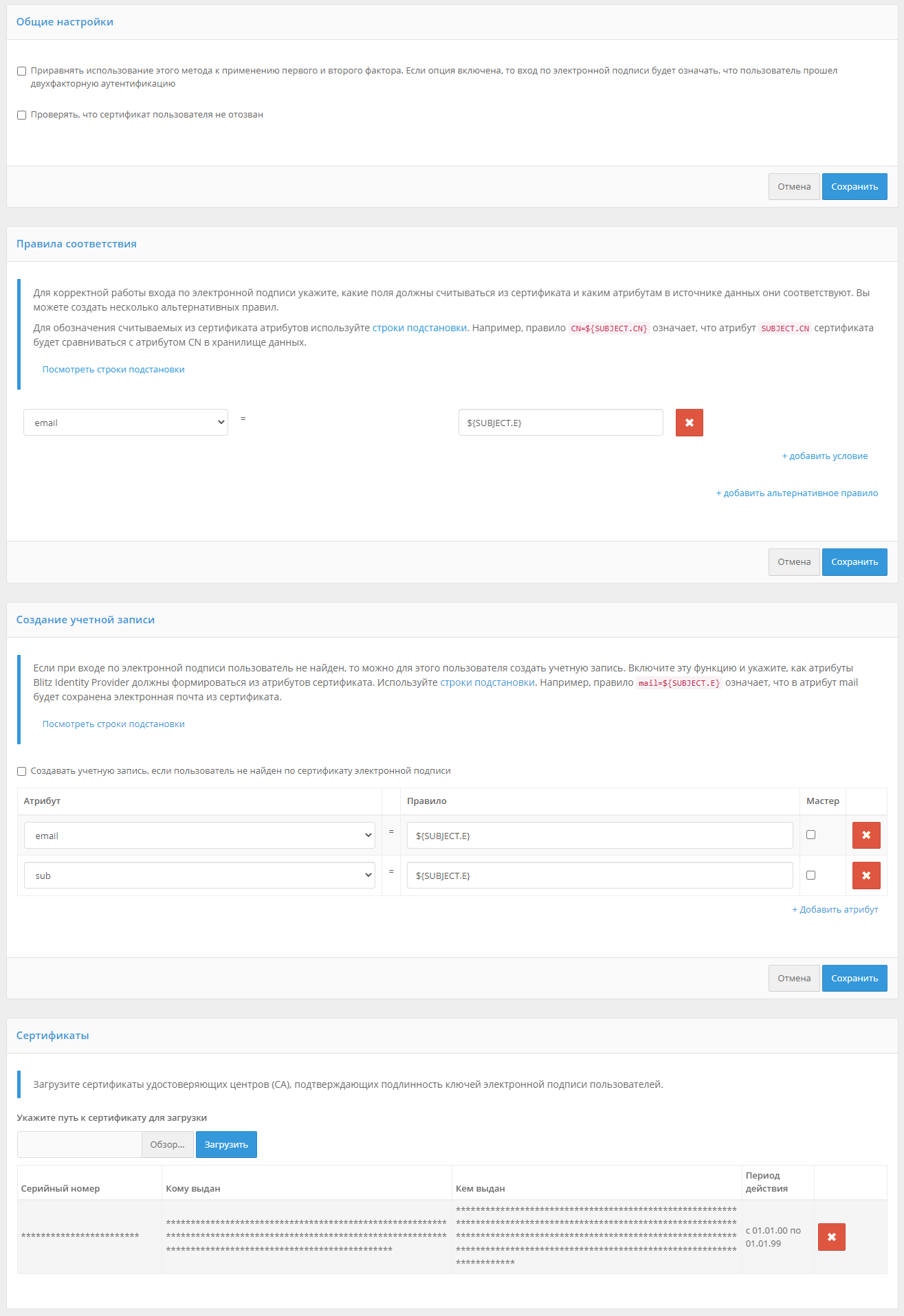Viewport: 904px width, 1316px height.
Task: Save the general settings section
Action: coord(854,187)
